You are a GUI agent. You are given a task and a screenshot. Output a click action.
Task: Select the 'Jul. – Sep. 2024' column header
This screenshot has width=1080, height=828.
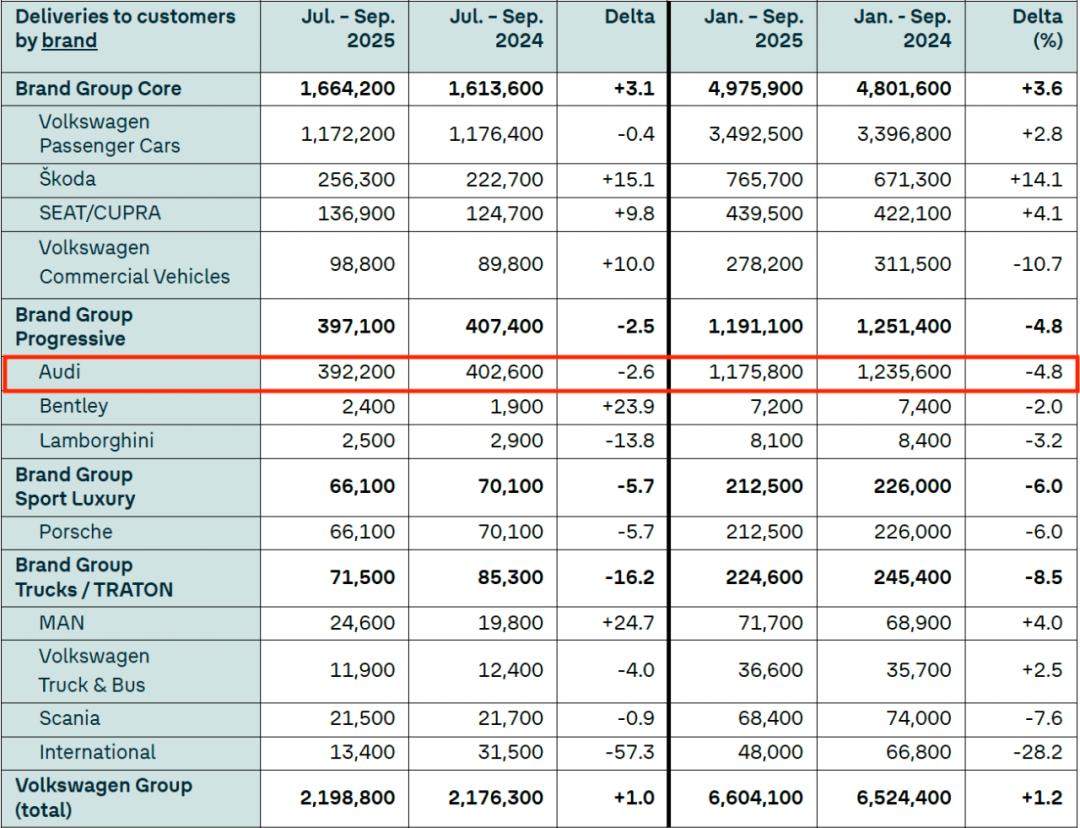[x=497, y=28]
